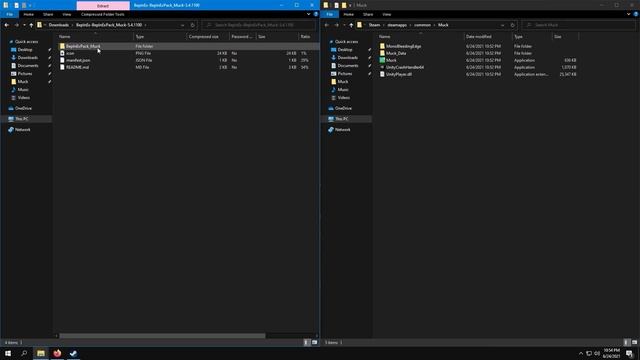Open File menu in zip window

click(9, 14)
